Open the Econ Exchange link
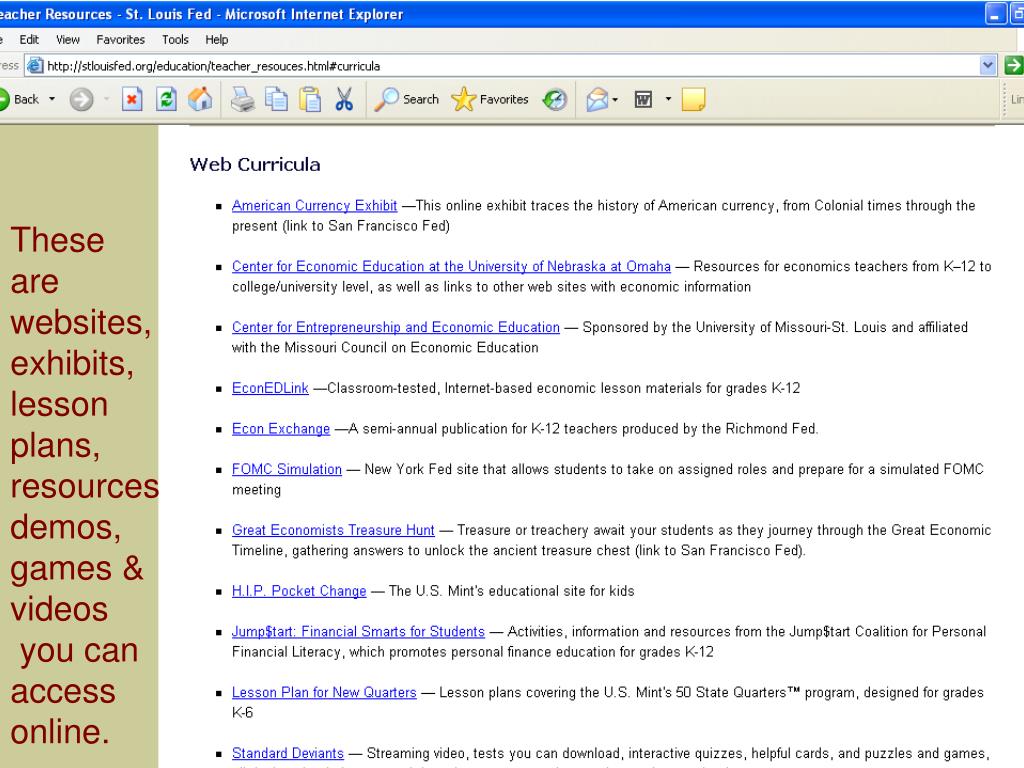Viewport: 1024px width, 768px height. click(281, 429)
